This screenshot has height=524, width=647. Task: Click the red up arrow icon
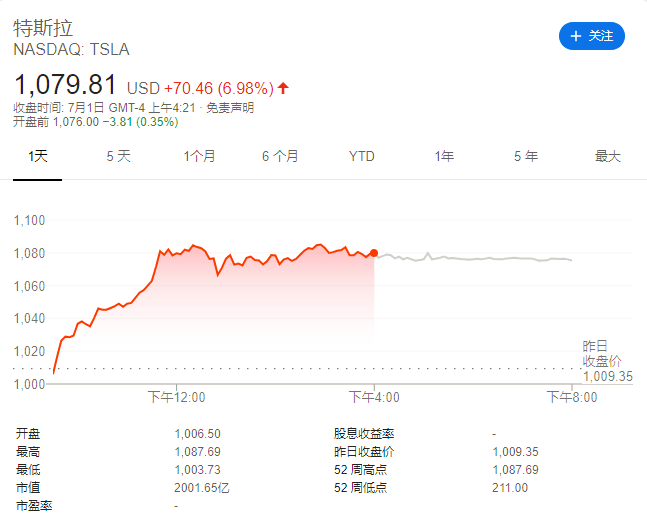(x=283, y=87)
